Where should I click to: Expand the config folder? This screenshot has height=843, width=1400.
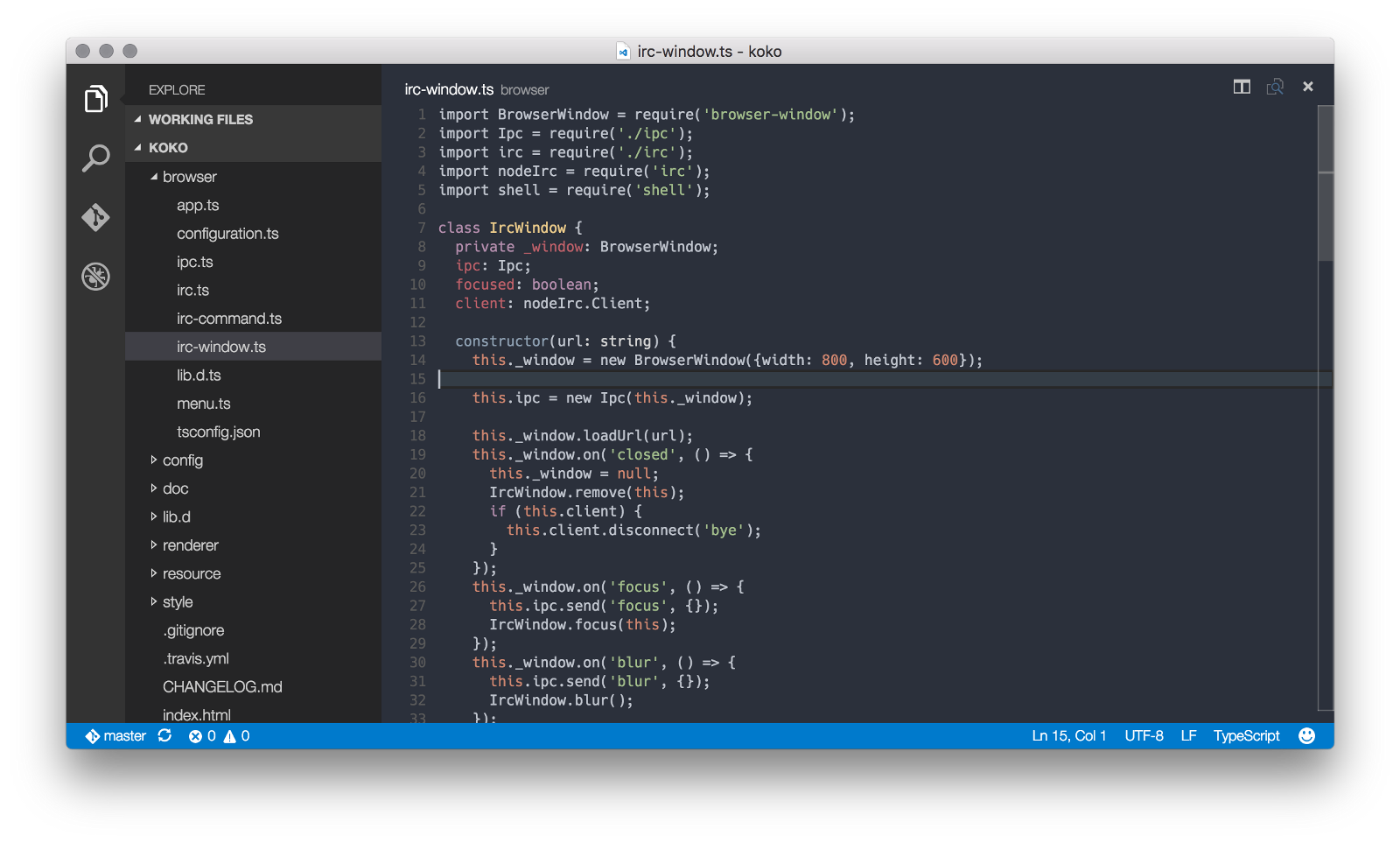pyautogui.click(x=182, y=460)
